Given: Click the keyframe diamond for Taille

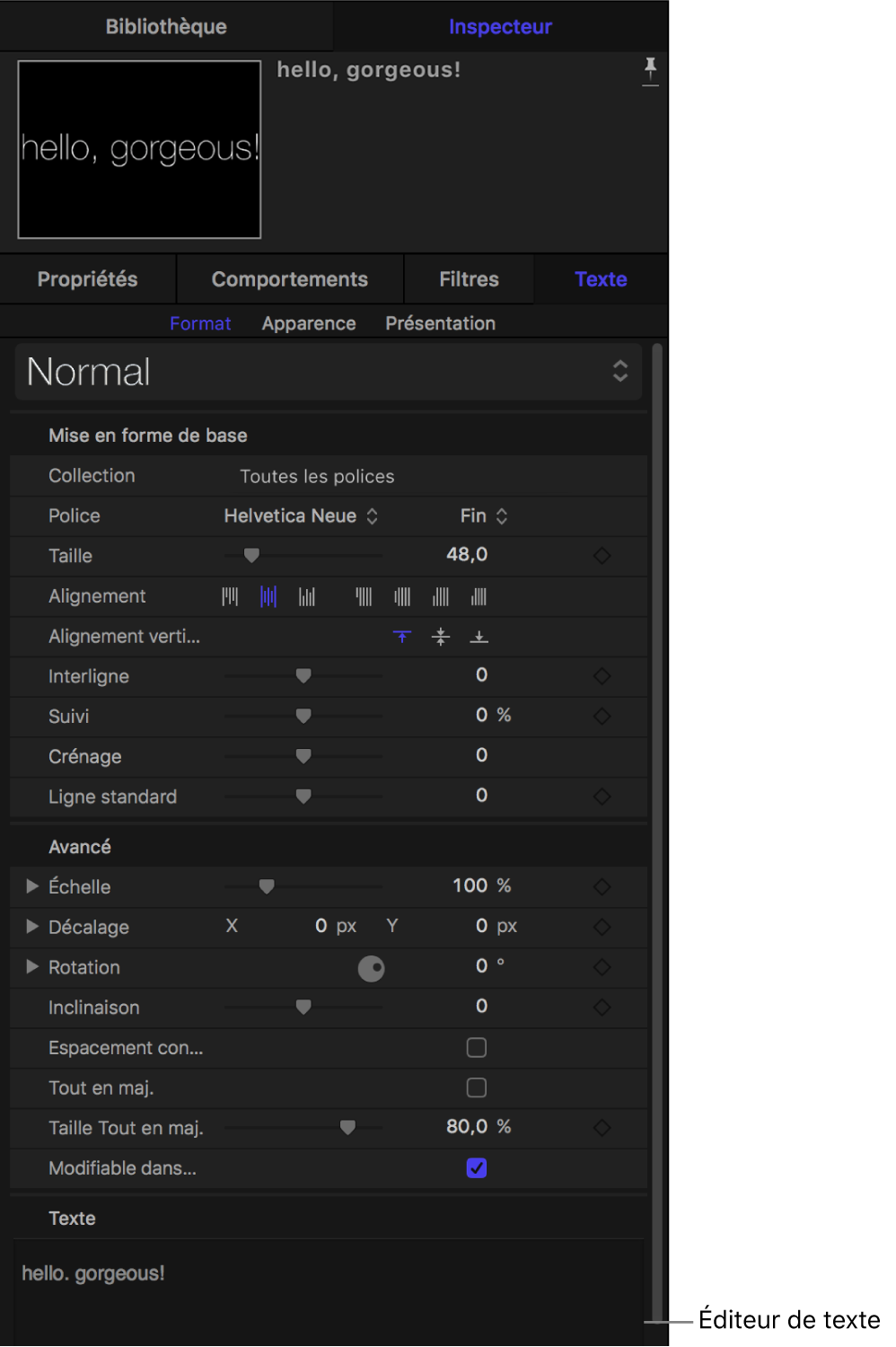Looking at the screenshot, I should [602, 556].
